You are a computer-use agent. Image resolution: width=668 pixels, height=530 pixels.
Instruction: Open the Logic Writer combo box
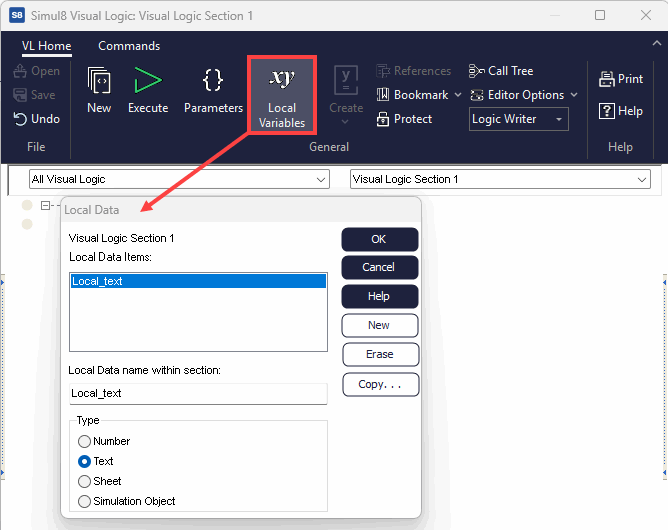point(518,119)
